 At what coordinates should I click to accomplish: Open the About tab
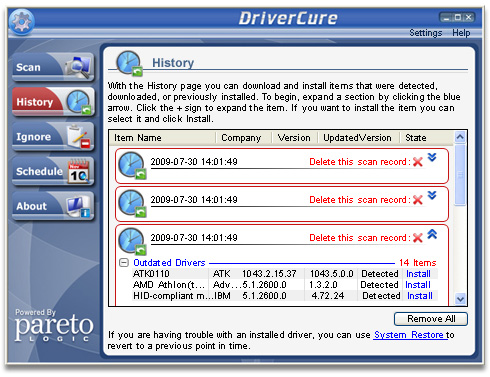[53, 206]
